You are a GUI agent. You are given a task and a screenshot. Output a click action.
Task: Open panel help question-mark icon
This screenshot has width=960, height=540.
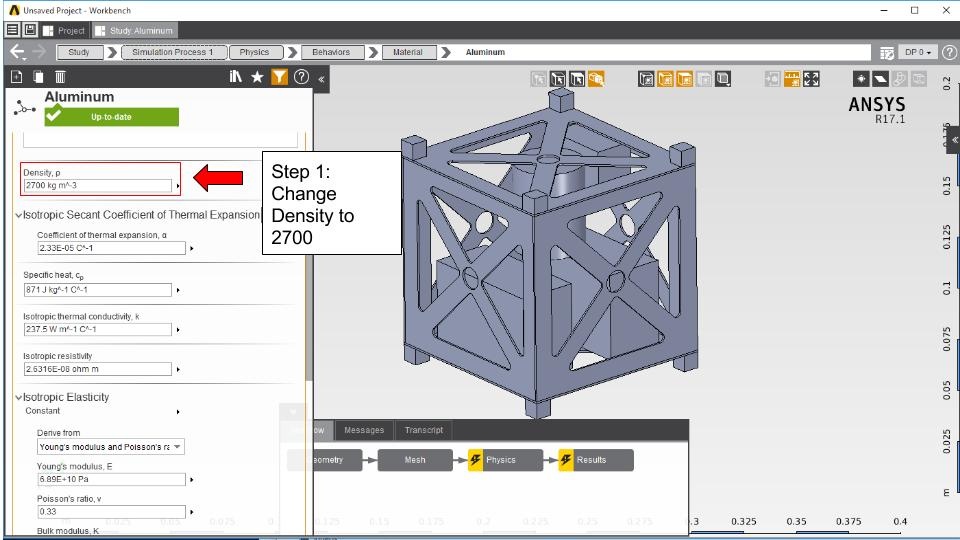(x=301, y=77)
